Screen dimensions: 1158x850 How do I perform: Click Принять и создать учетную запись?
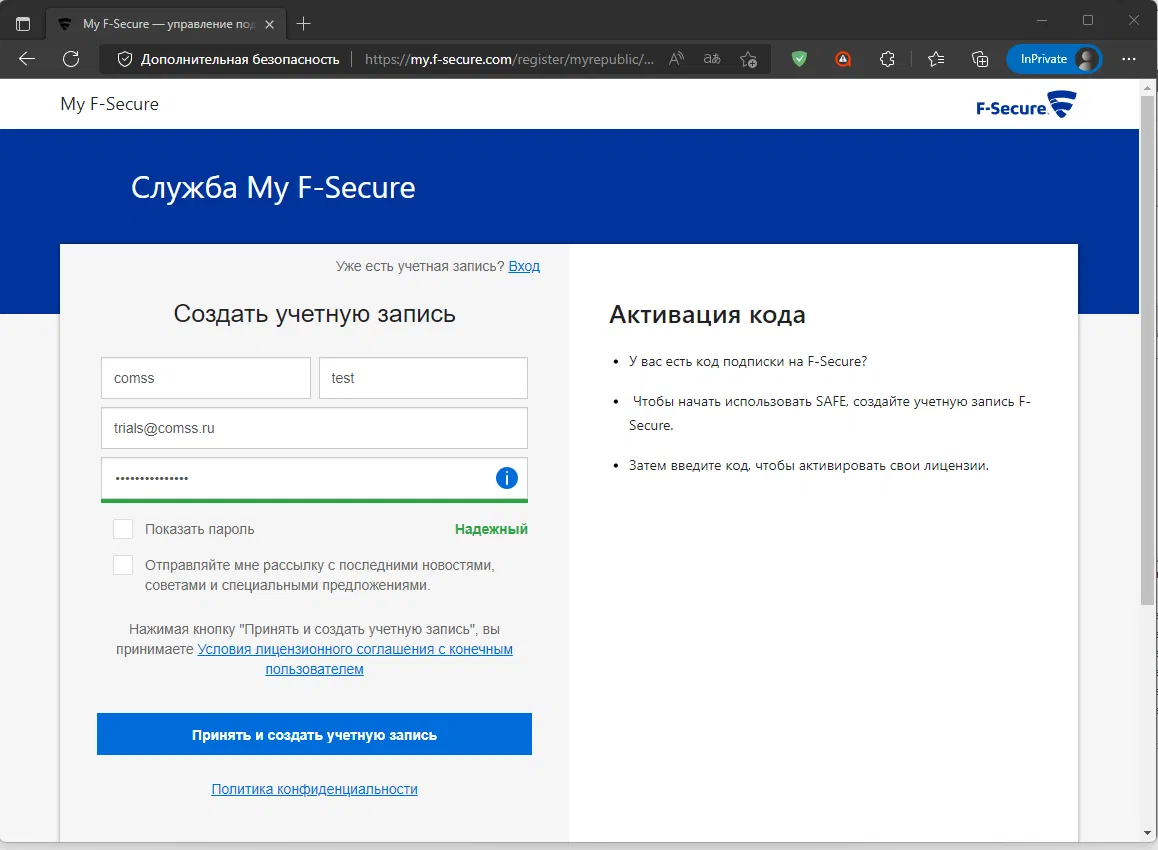click(314, 733)
